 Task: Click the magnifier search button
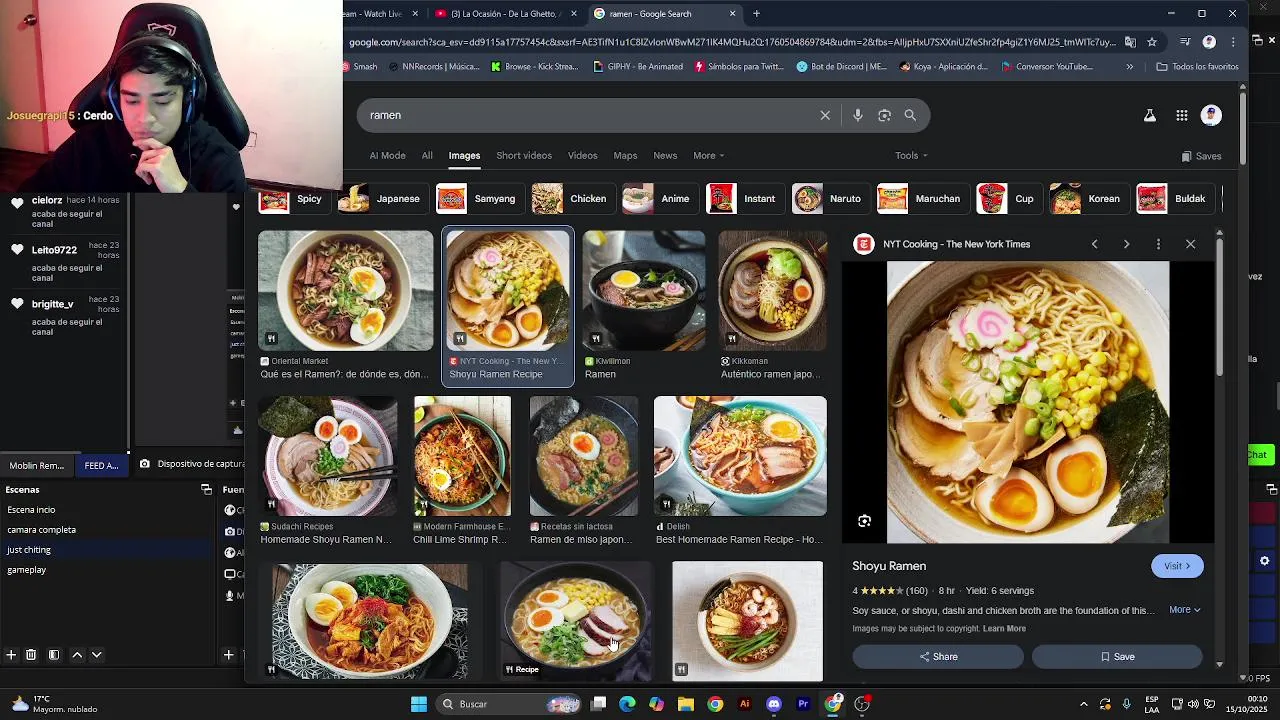tap(910, 115)
